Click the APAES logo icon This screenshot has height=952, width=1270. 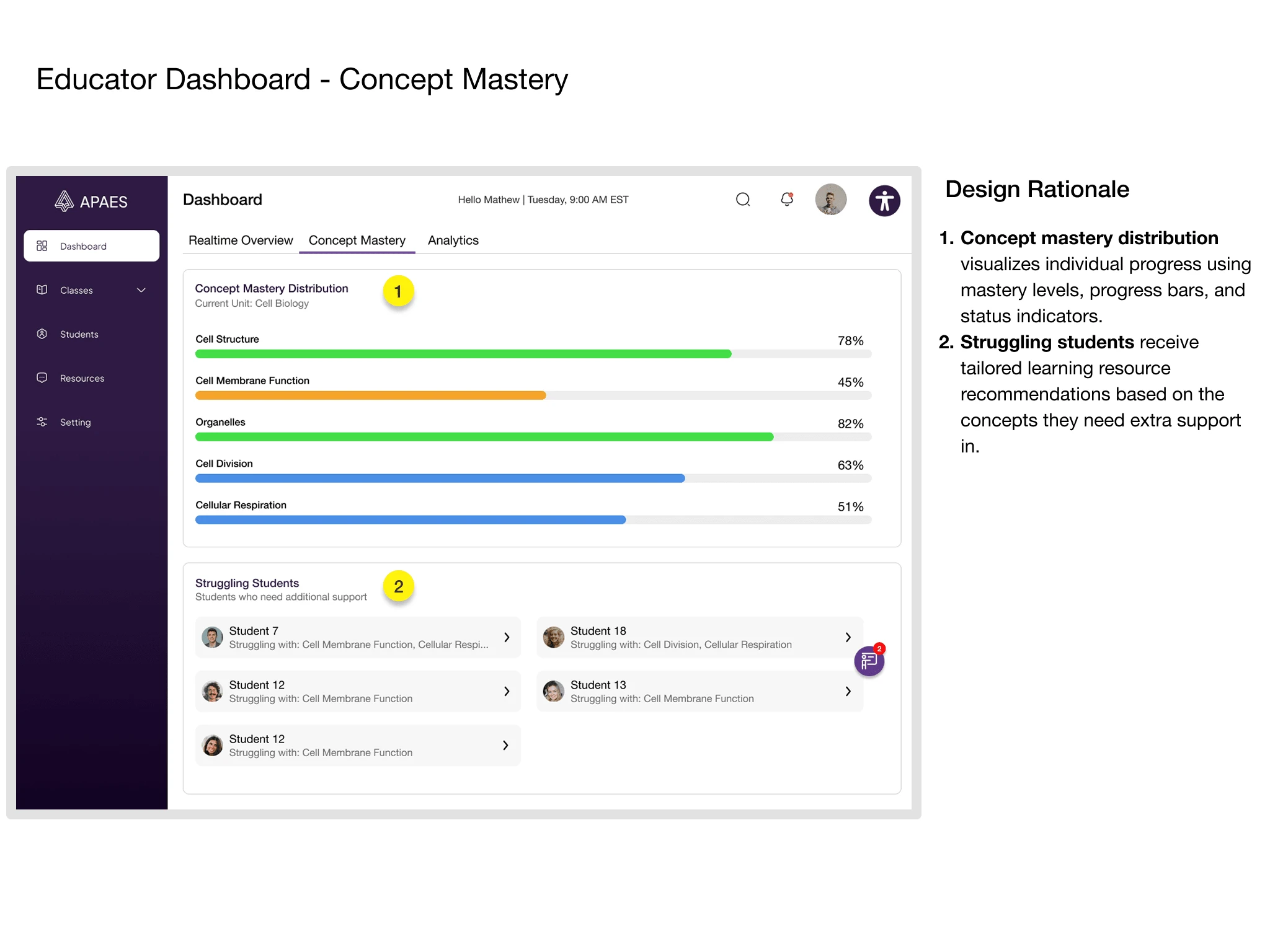point(64,201)
